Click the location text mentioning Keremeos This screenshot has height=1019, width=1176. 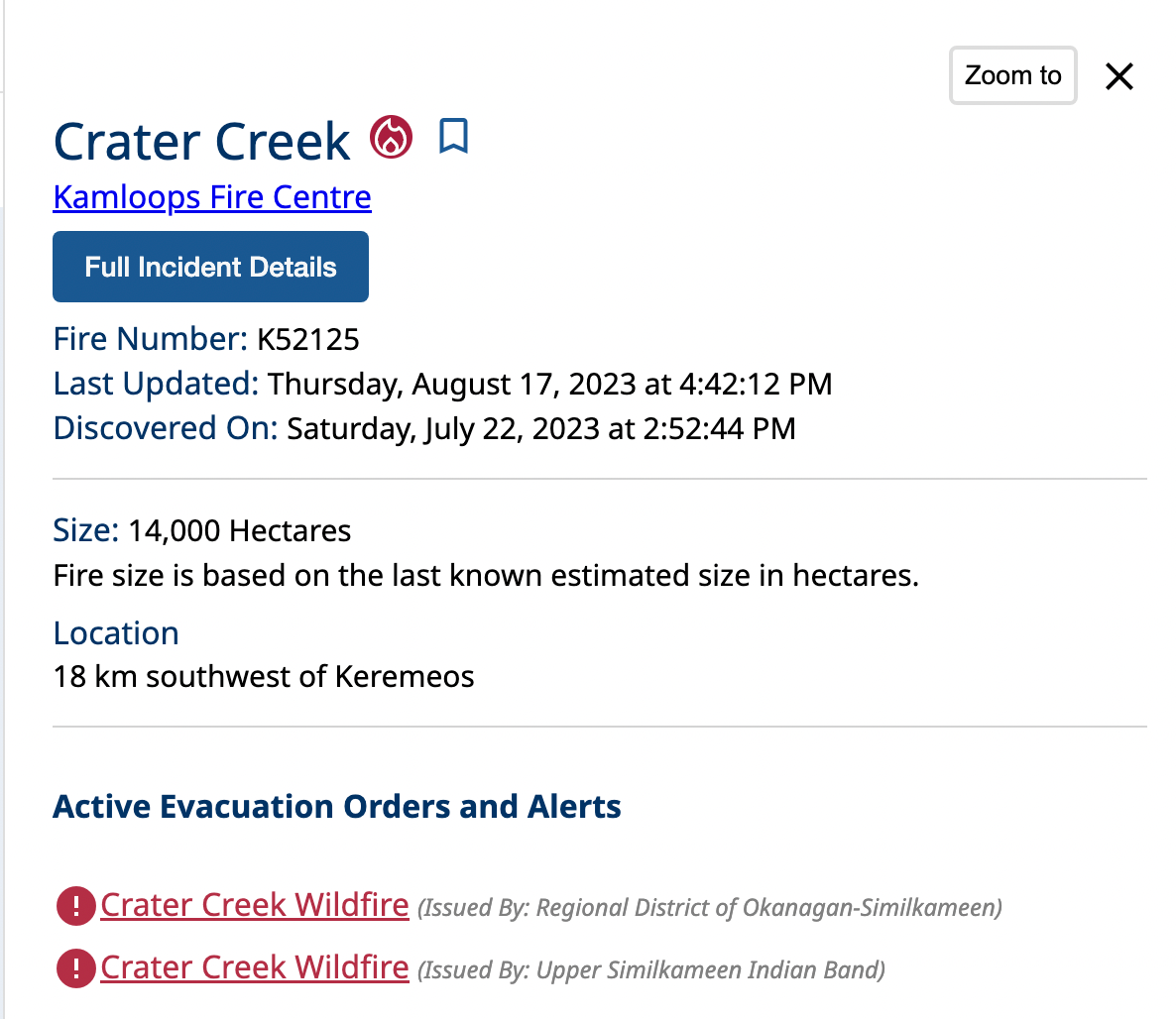[x=264, y=676]
